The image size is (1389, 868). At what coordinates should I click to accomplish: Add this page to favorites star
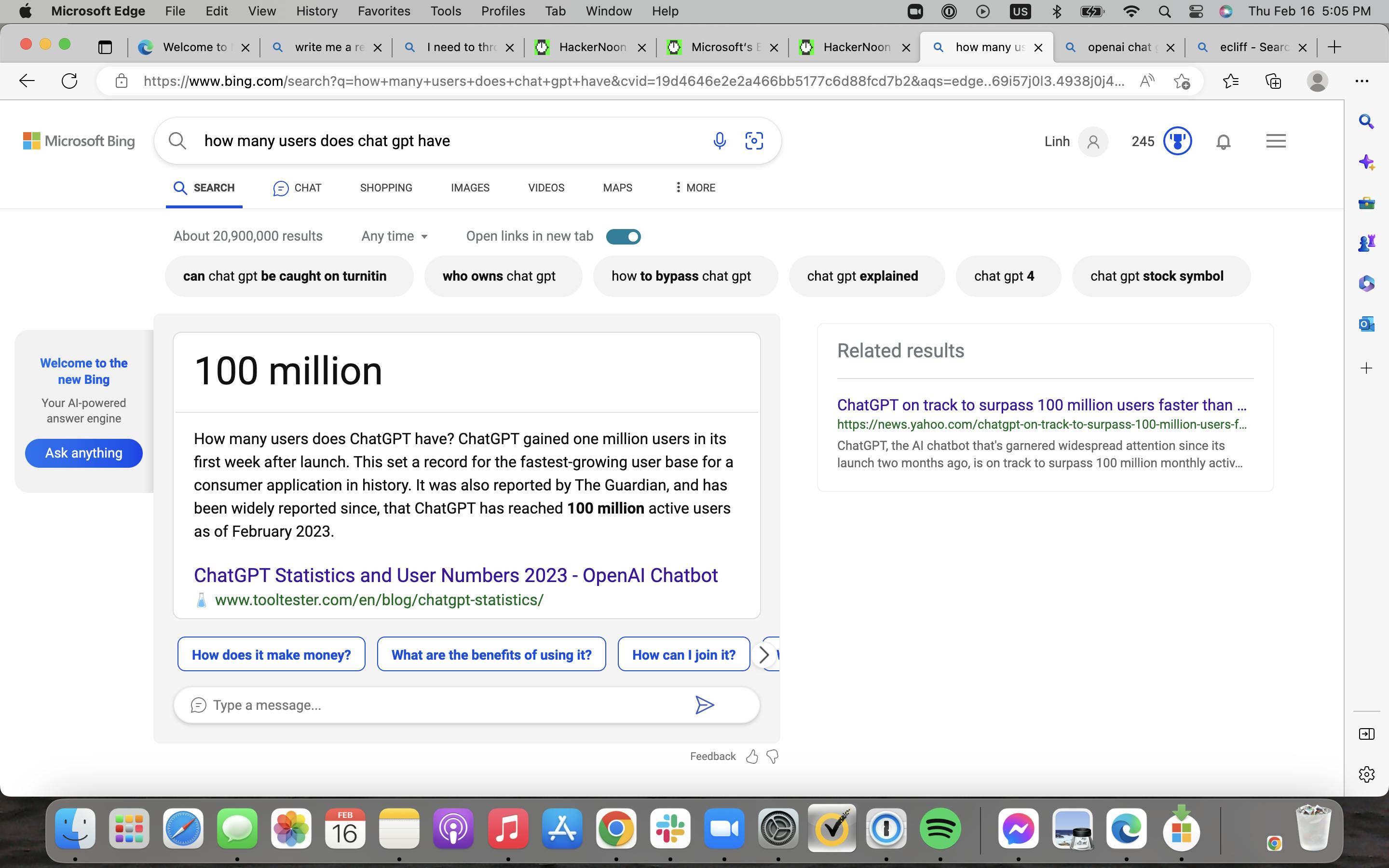coord(1181,81)
